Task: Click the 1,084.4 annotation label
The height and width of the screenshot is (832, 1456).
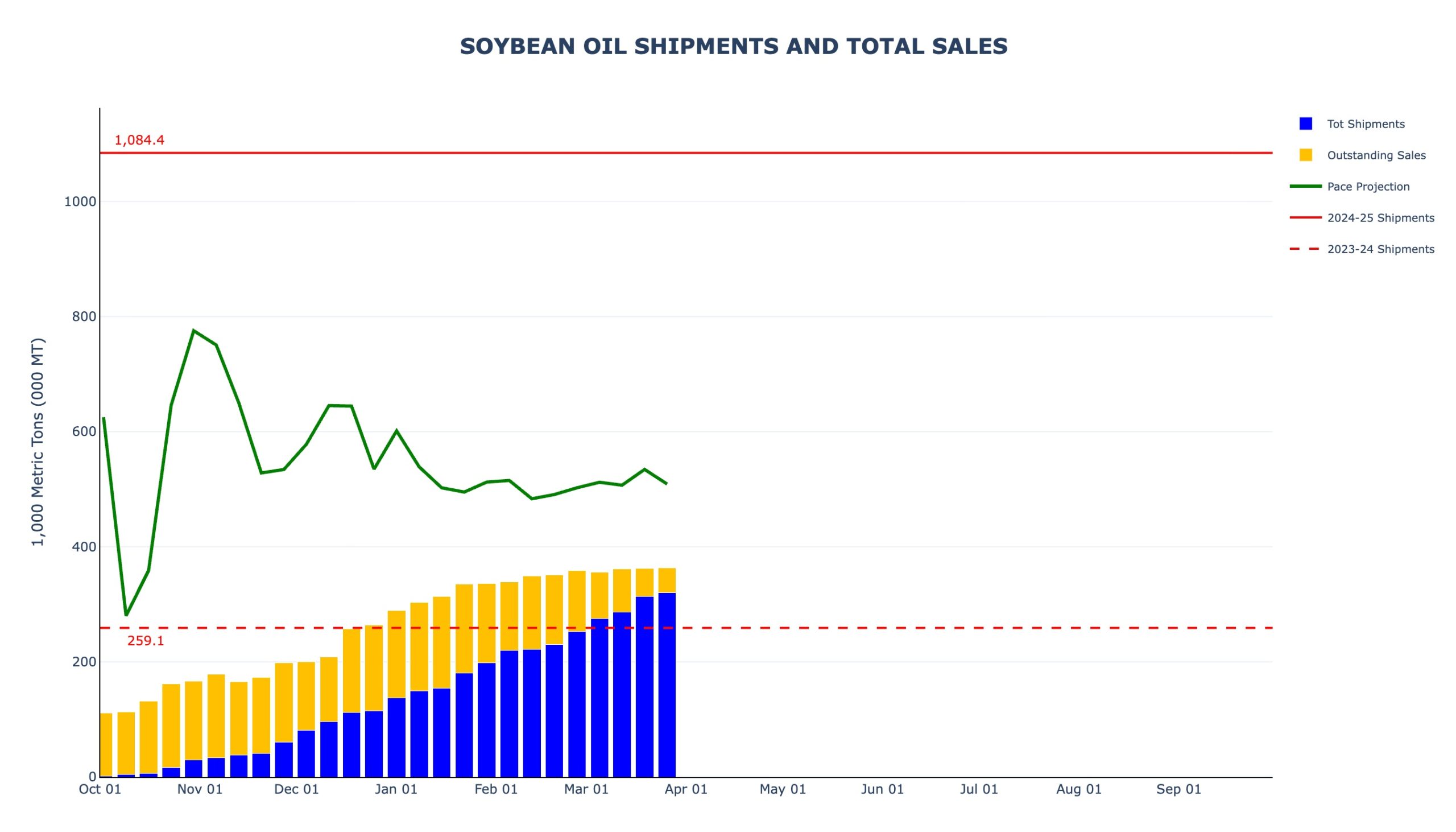Action: pyautogui.click(x=139, y=140)
